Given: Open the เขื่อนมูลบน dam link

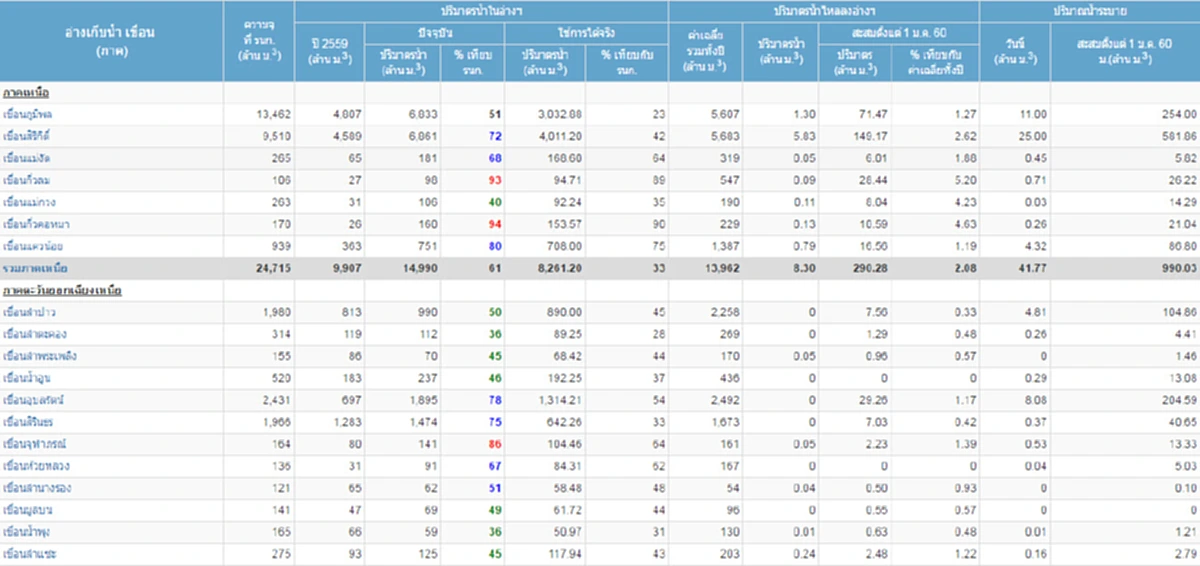Looking at the screenshot, I should tap(27, 510).
